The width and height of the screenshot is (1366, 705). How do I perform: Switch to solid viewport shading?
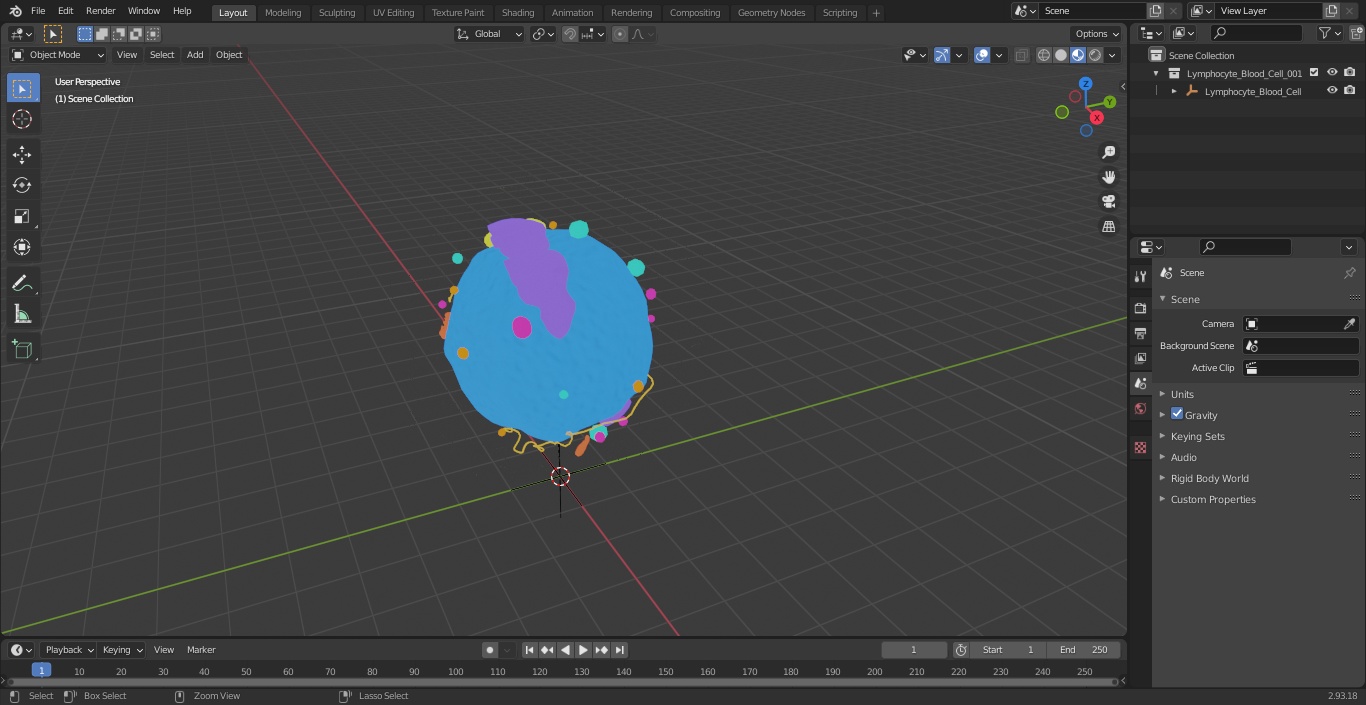[x=1061, y=55]
